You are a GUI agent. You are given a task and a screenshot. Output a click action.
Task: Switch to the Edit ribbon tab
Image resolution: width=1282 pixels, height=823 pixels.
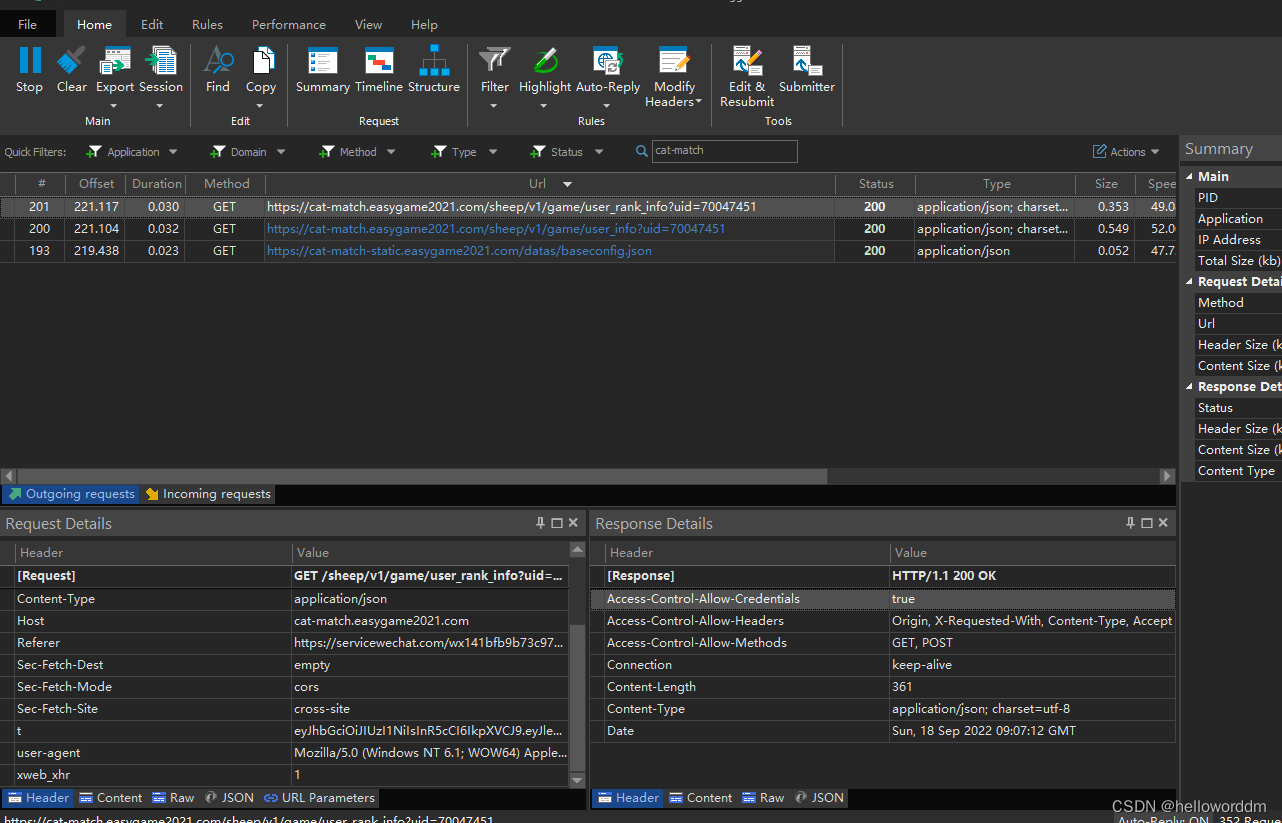[152, 24]
